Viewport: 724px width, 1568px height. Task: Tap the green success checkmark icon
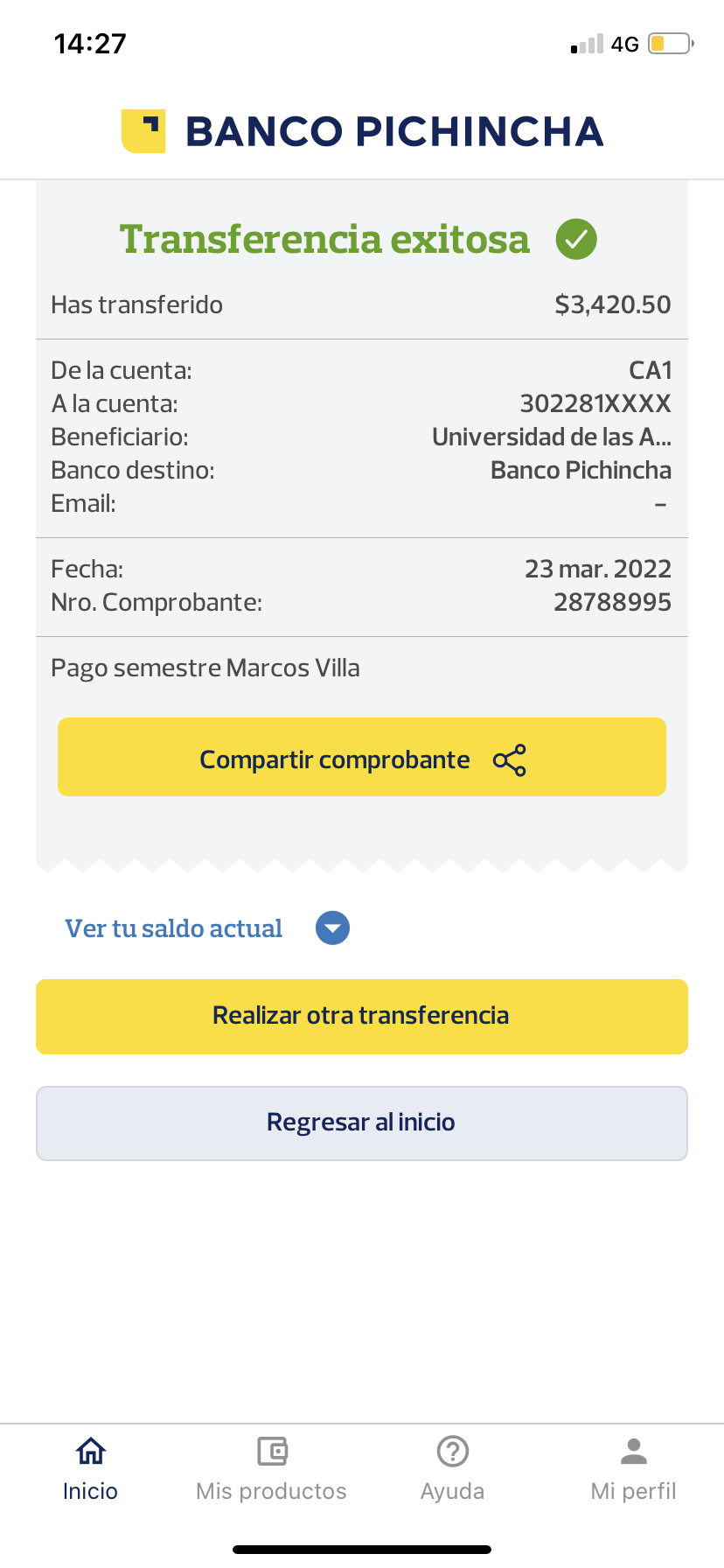tap(576, 239)
